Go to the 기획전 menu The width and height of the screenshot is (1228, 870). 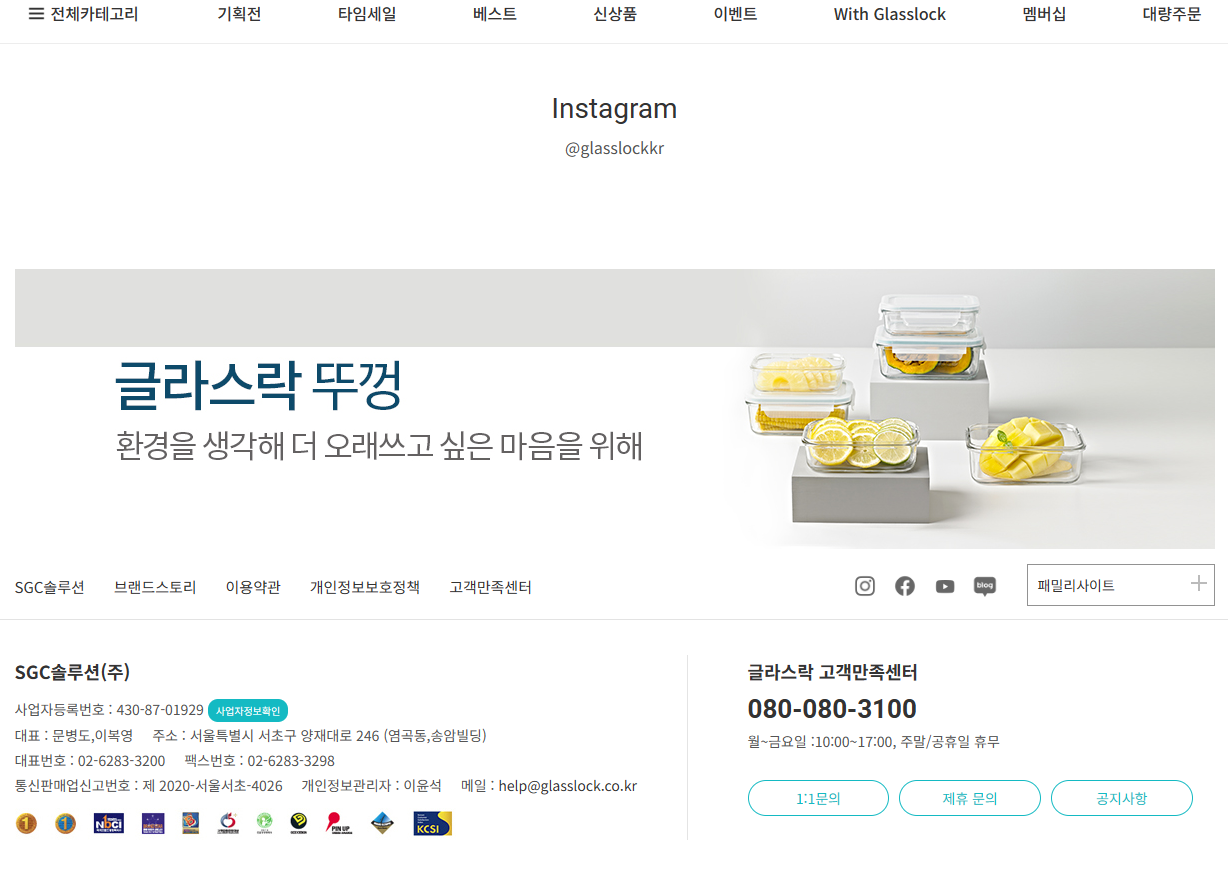239,14
